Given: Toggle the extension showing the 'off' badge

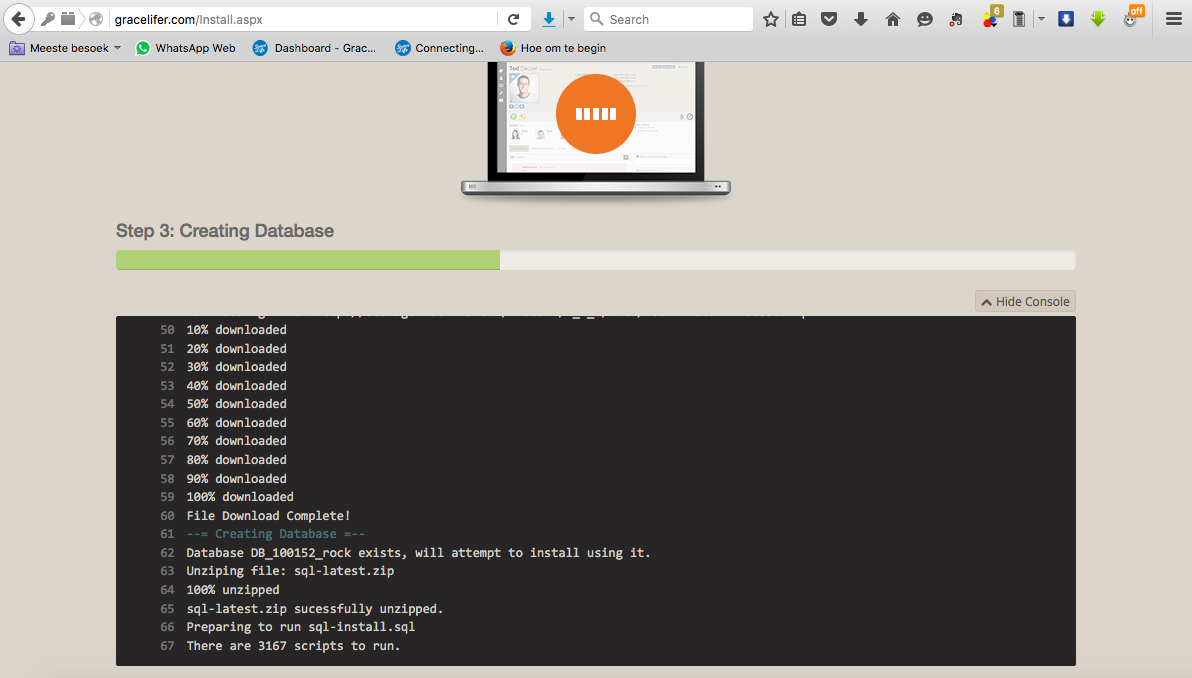Looking at the screenshot, I should click(1129, 18).
